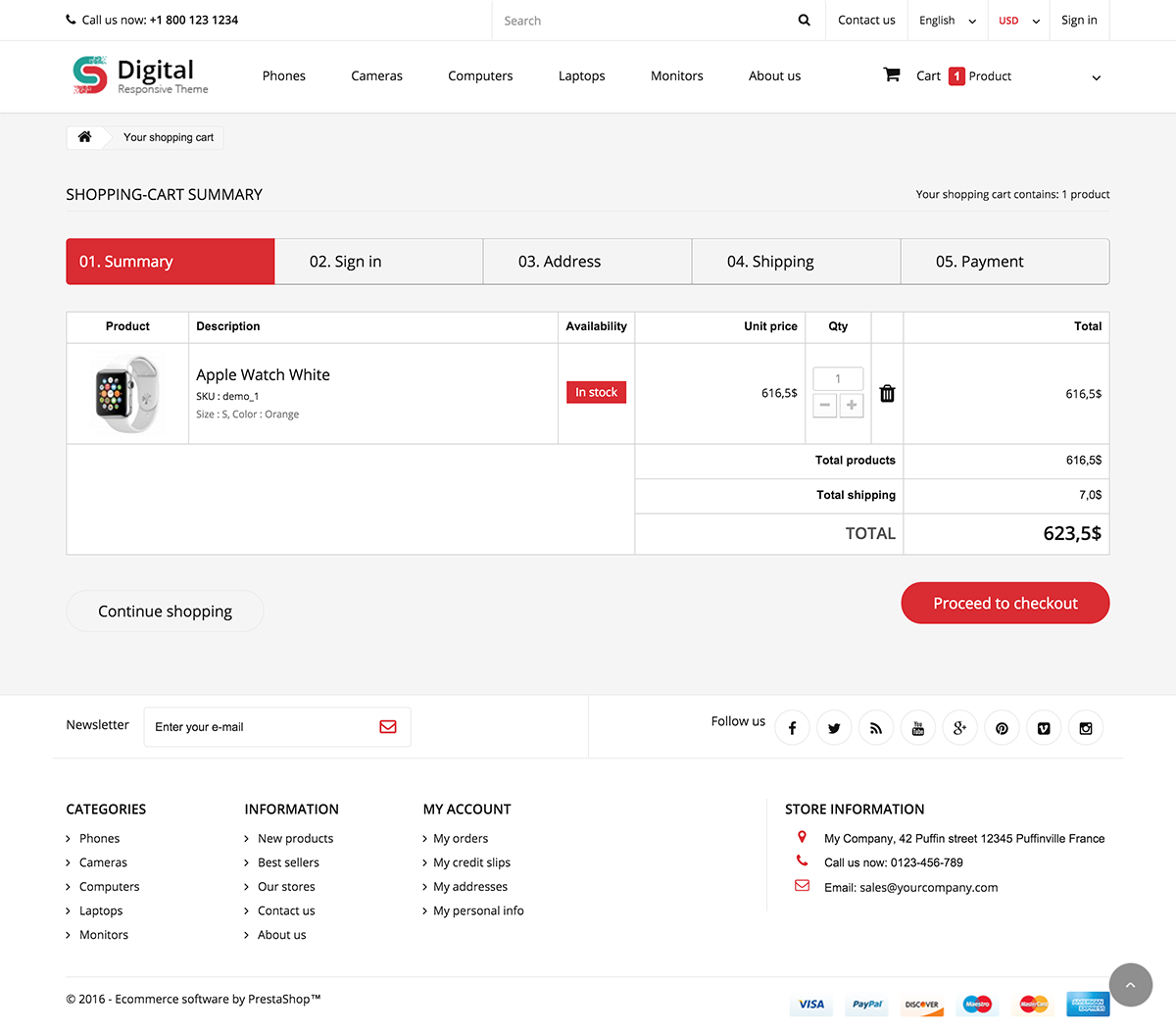Viewport: 1176px width, 1030px height.
Task: Open Best sellers footer link
Action: pos(288,862)
